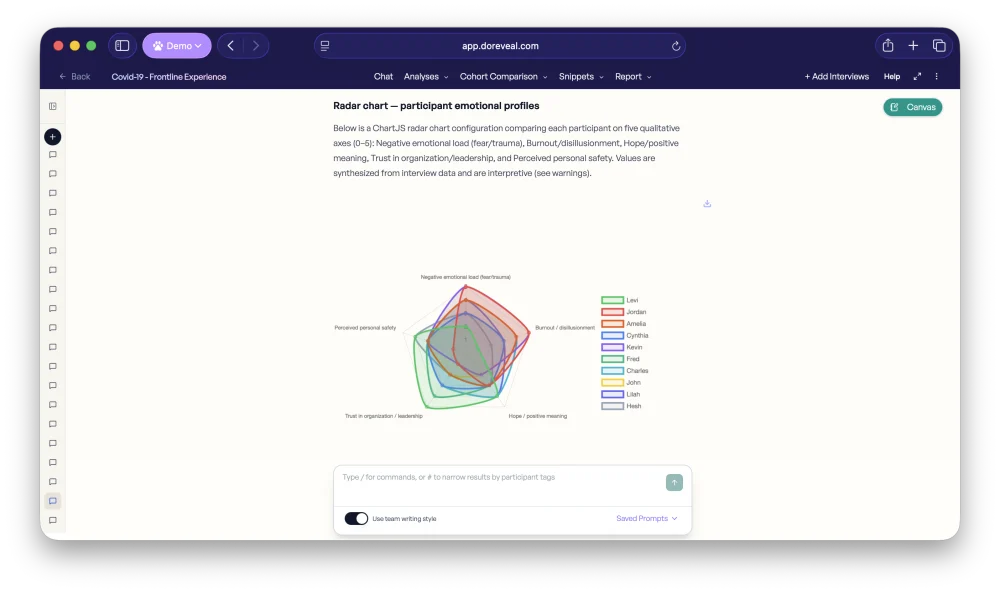
Task: Open the Report dropdown
Action: pos(633,77)
